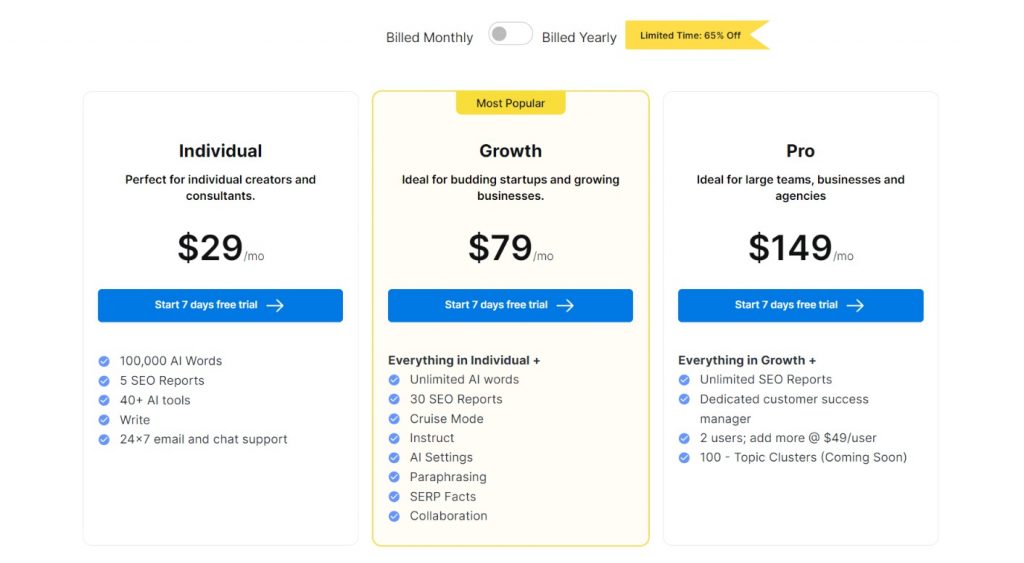Click the checkmark beside 100,000 AI Words
The height and width of the screenshot is (563, 1024).
(104, 361)
